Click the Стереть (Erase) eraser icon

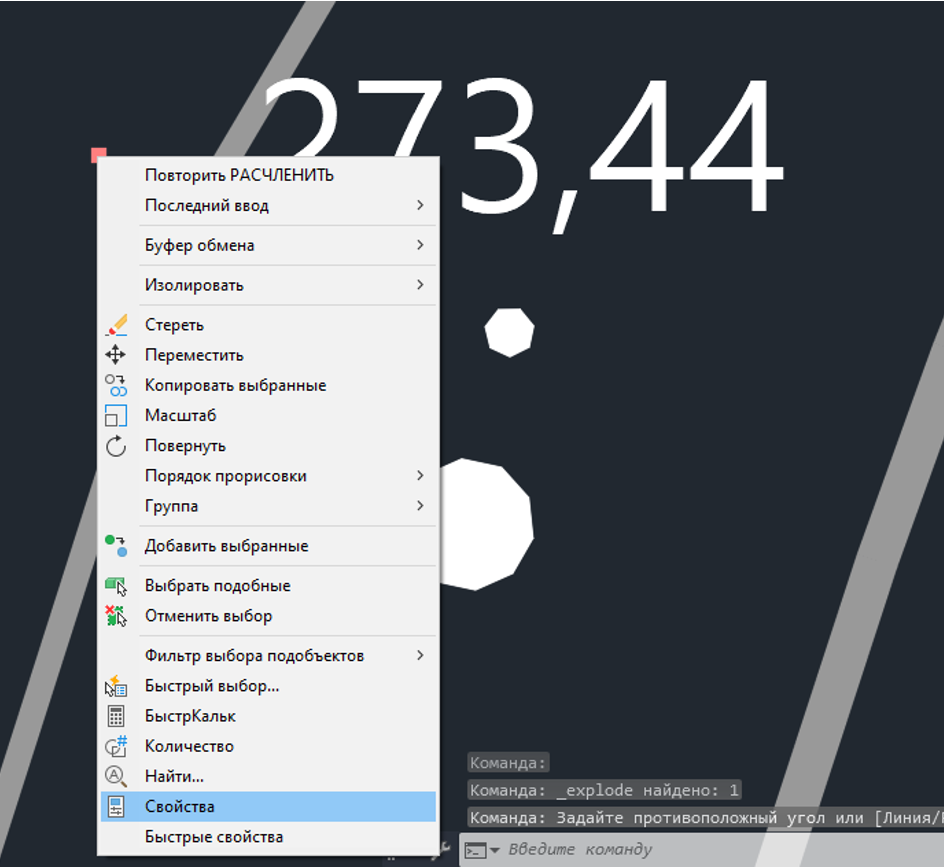click(x=116, y=325)
